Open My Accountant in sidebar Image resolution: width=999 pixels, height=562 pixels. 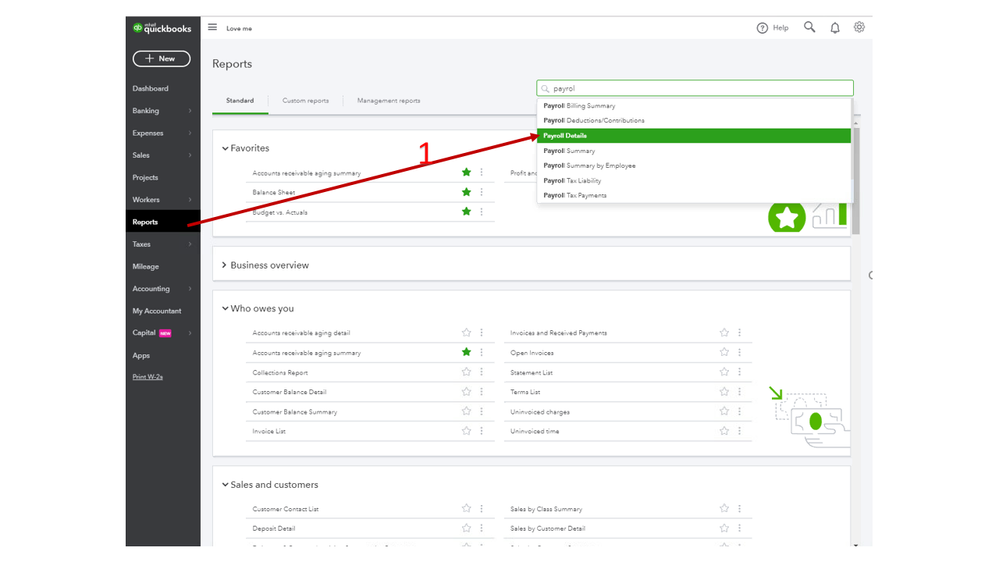coord(157,311)
